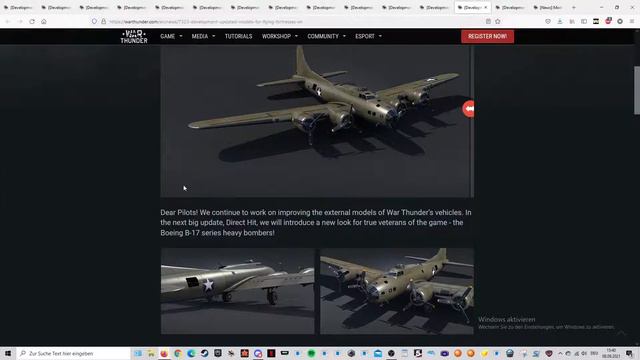Open a new browser tab with plus
Screen dimensions: 640x360
[x=573, y=7]
